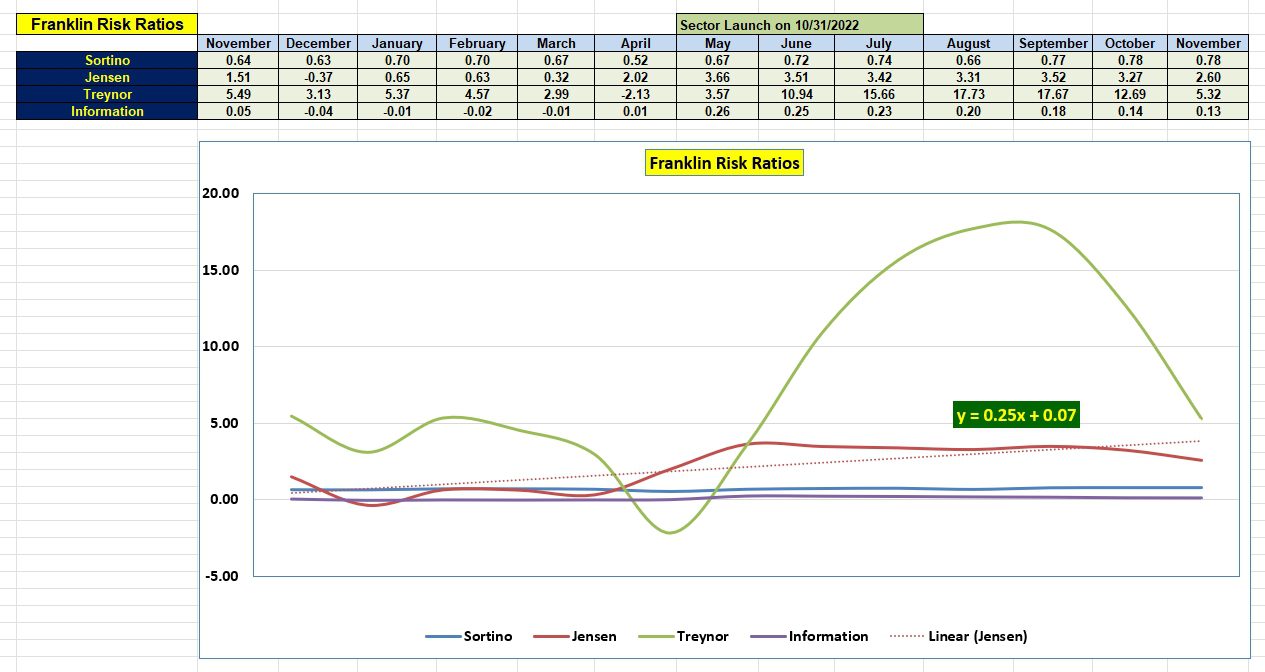1265x672 pixels.
Task: Select the Treynor row header cell
Action: (107, 94)
